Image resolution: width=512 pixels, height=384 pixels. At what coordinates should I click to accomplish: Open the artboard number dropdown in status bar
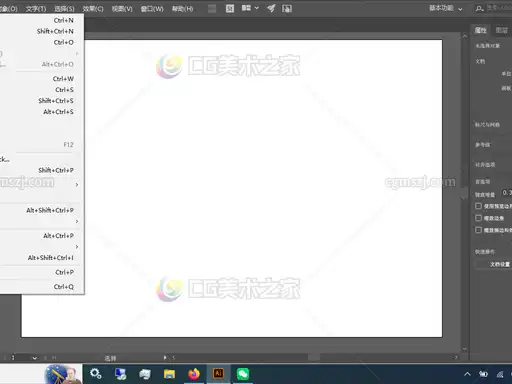[34, 358]
